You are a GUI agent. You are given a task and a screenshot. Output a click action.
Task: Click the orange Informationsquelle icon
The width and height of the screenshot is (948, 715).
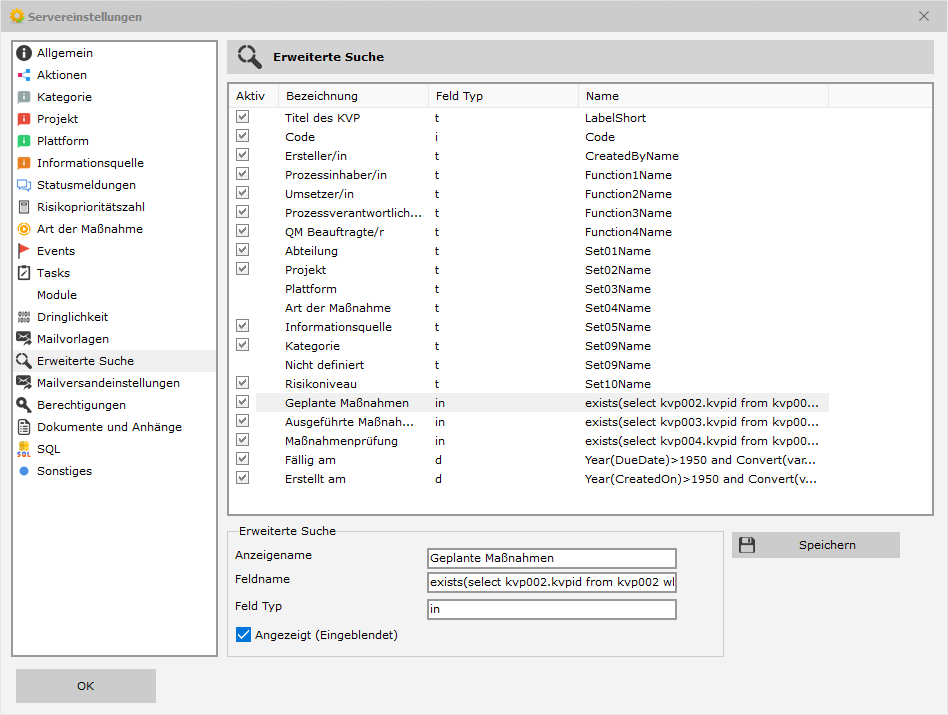point(24,163)
